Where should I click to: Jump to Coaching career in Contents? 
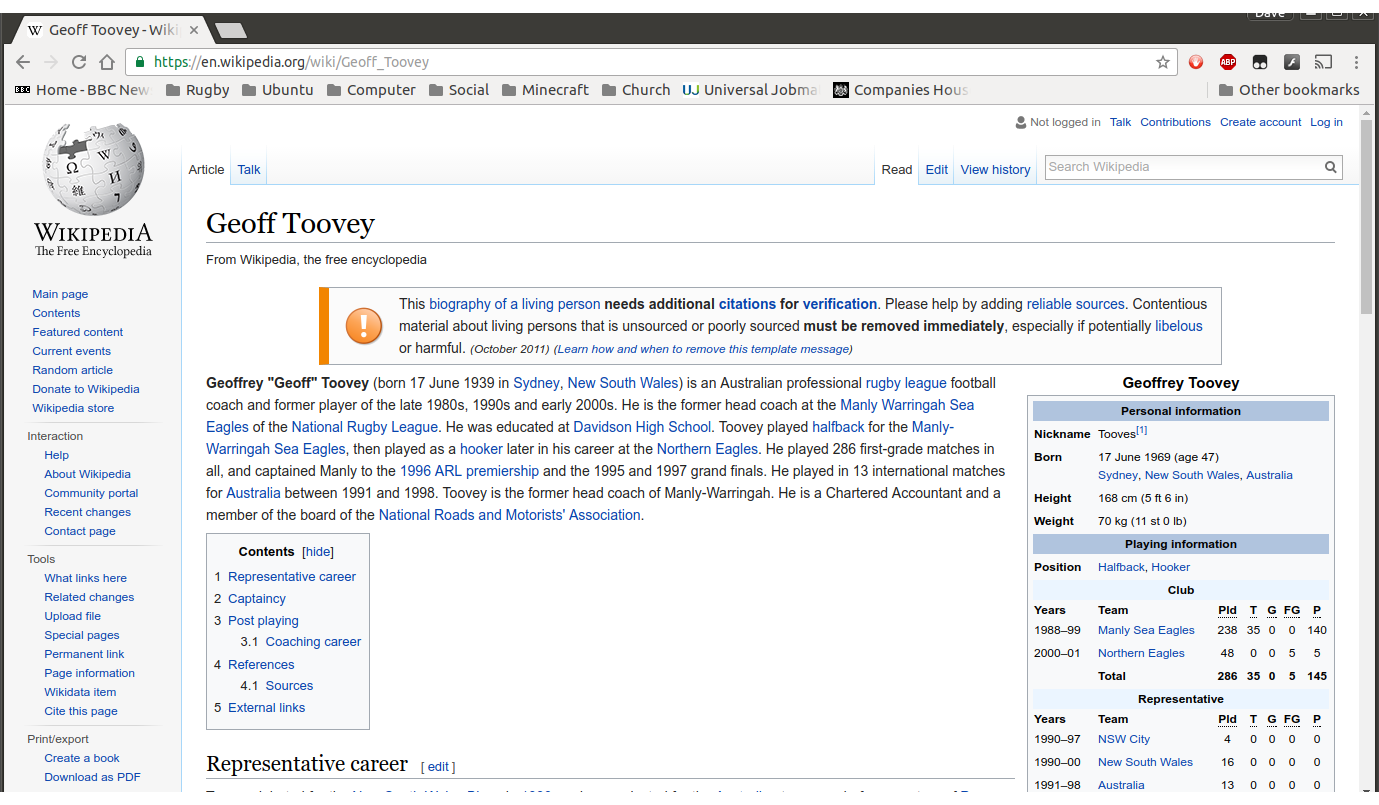pyautogui.click(x=313, y=642)
